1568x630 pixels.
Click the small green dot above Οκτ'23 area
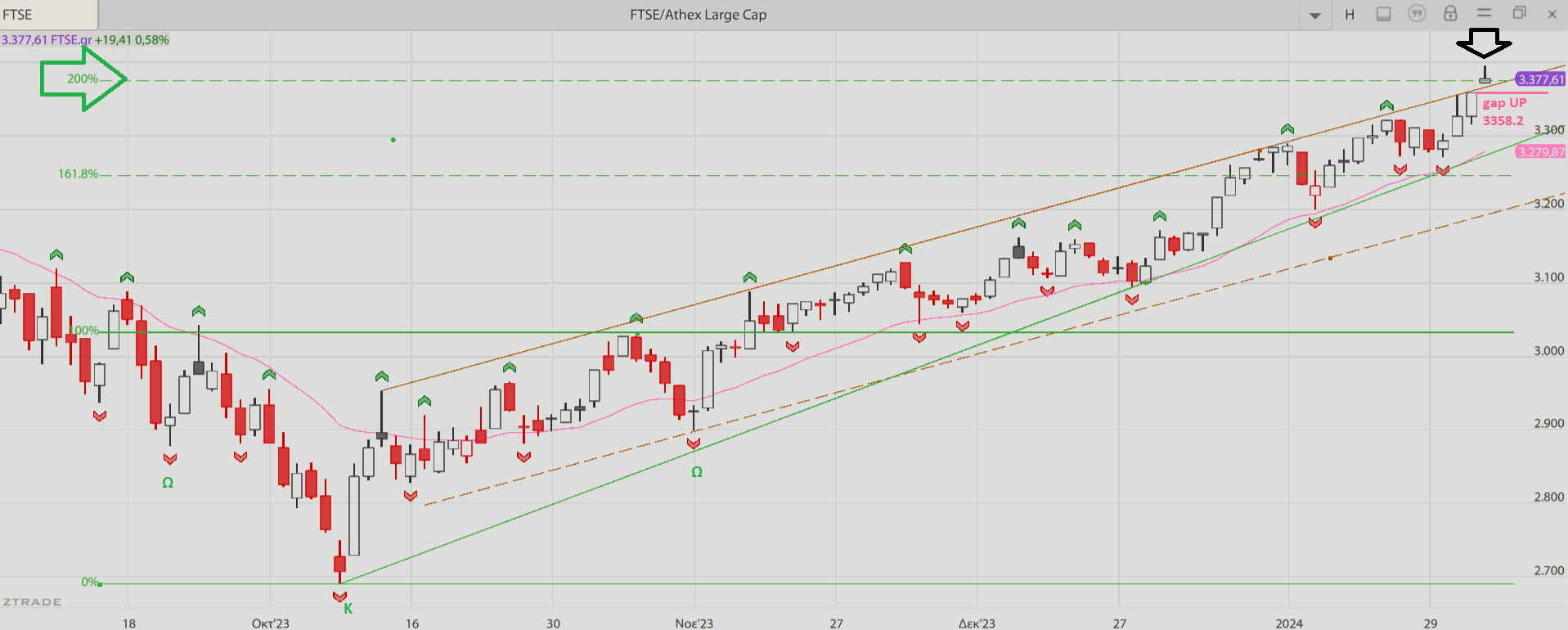click(x=393, y=140)
